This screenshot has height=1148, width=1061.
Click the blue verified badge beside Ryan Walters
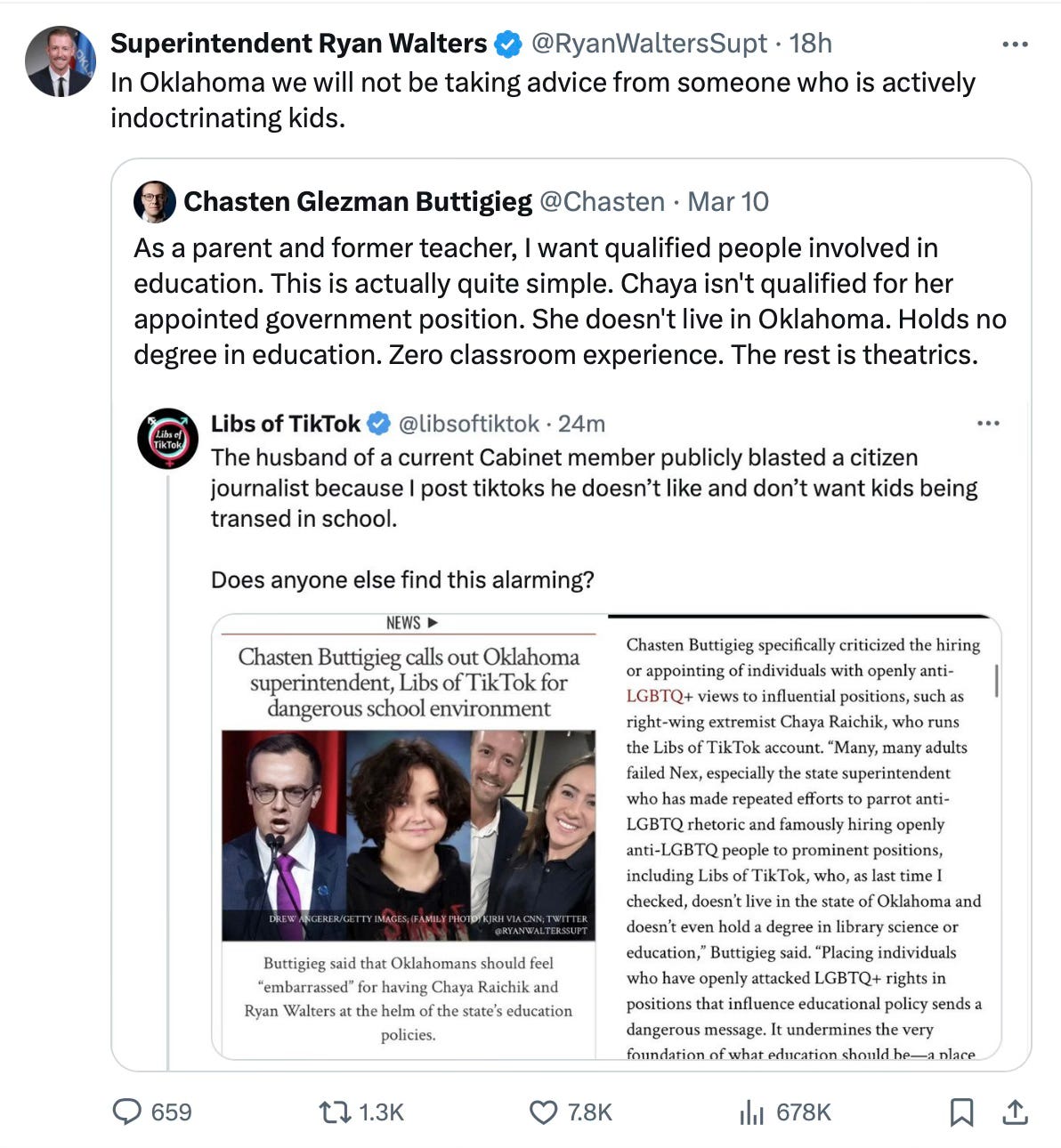(507, 44)
